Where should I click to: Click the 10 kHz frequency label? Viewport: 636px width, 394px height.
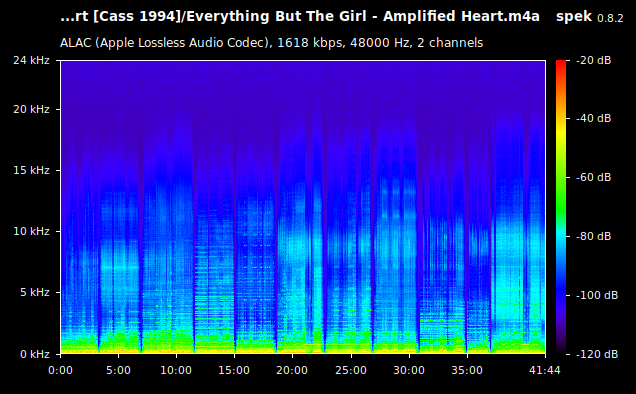[x=31, y=231]
